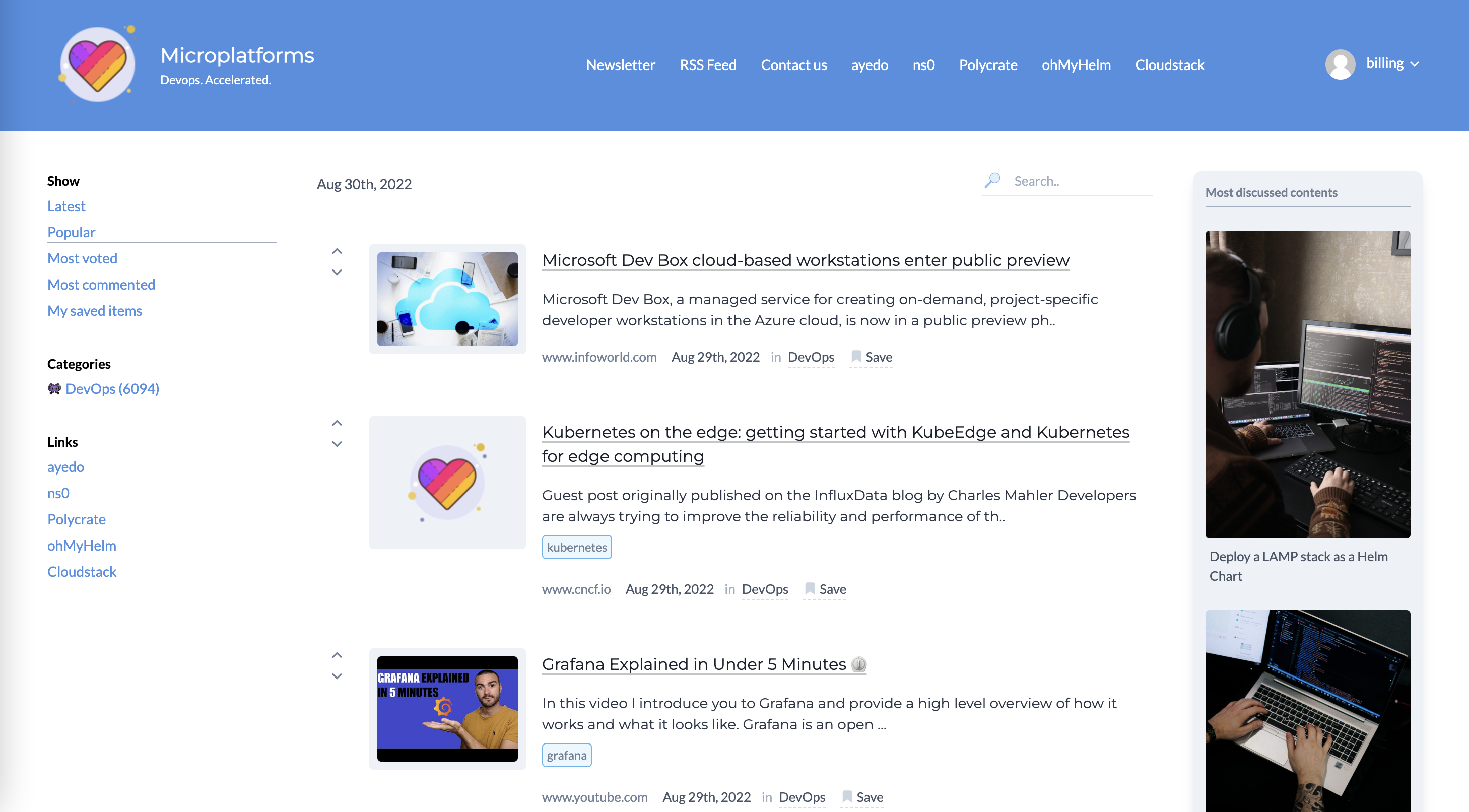This screenshot has height=812, width=1469.
Task: Open Cloudstack in the top menu
Action: [1169, 65]
